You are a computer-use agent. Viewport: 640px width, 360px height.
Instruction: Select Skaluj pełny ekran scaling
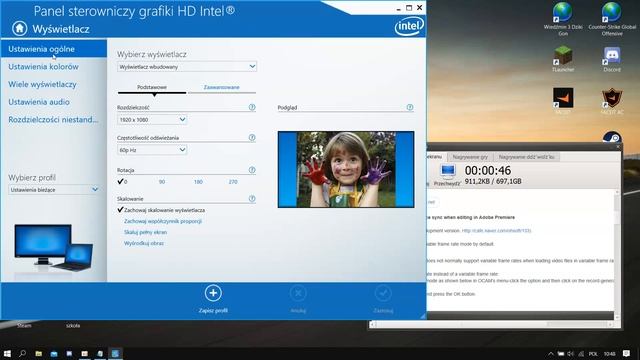(145, 232)
